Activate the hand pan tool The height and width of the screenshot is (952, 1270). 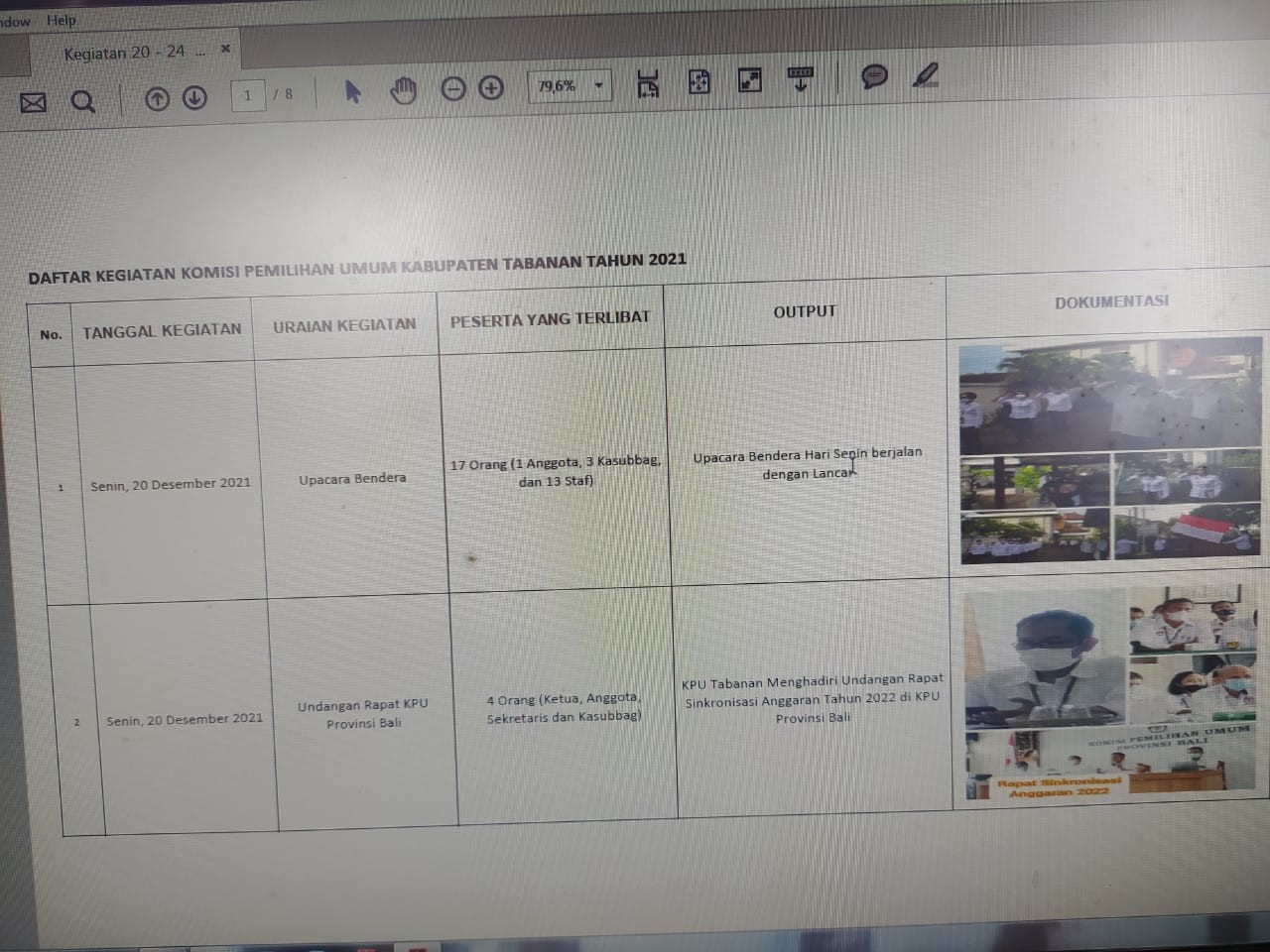pyautogui.click(x=403, y=90)
